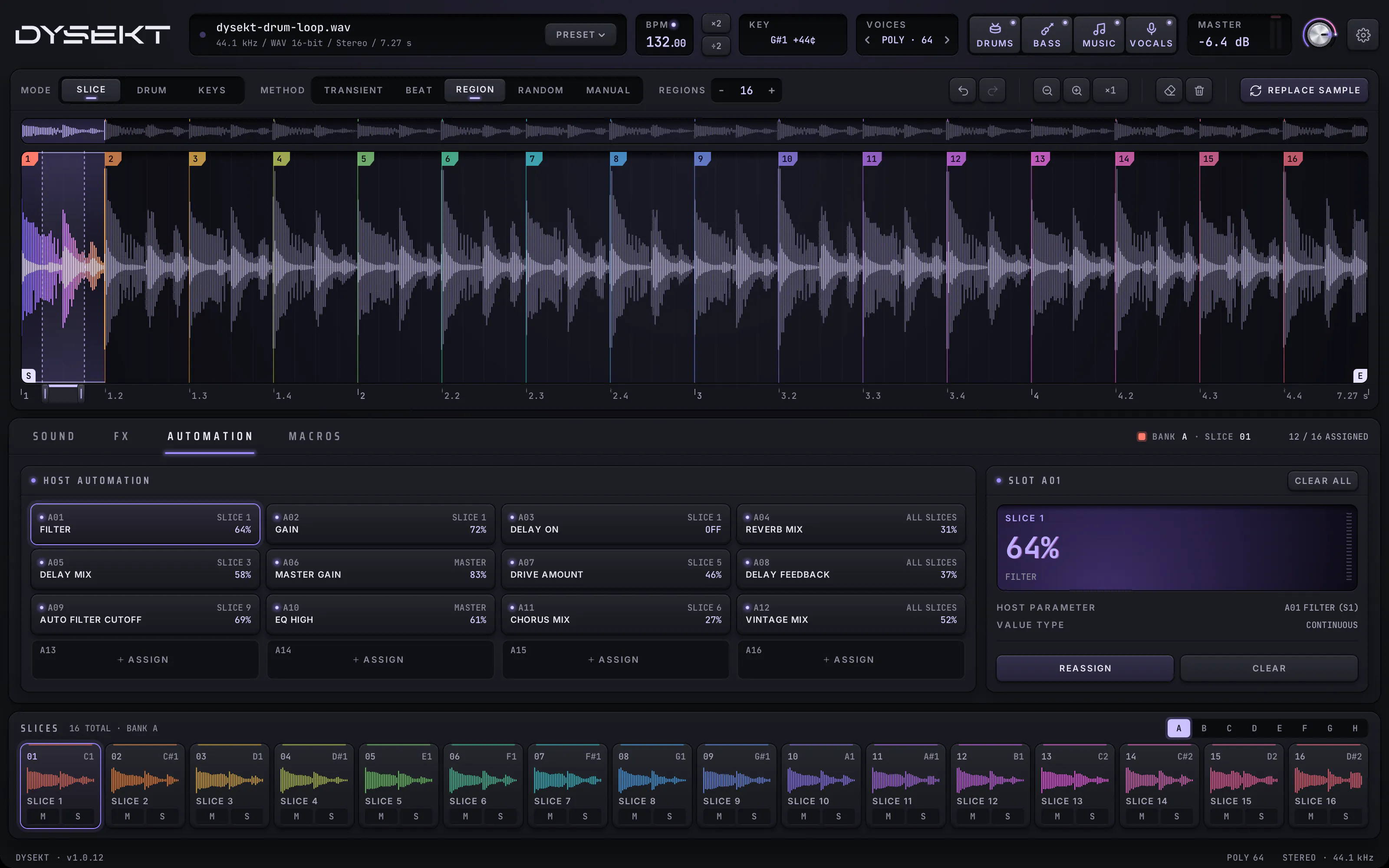Screen dimensions: 1389x868
Task: Switch to the MACROS tab
Action: pos(315,436)
